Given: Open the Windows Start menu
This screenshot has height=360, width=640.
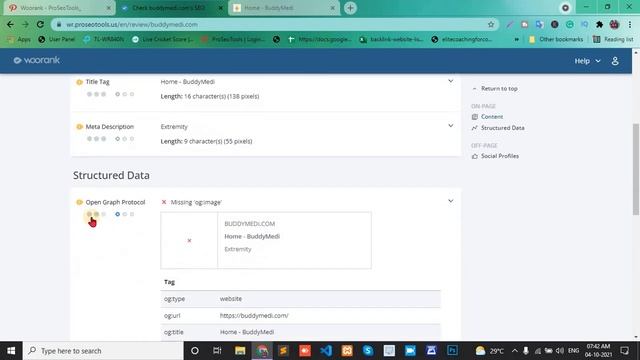Looking at the screenshot, I should [x=11, y=351].
